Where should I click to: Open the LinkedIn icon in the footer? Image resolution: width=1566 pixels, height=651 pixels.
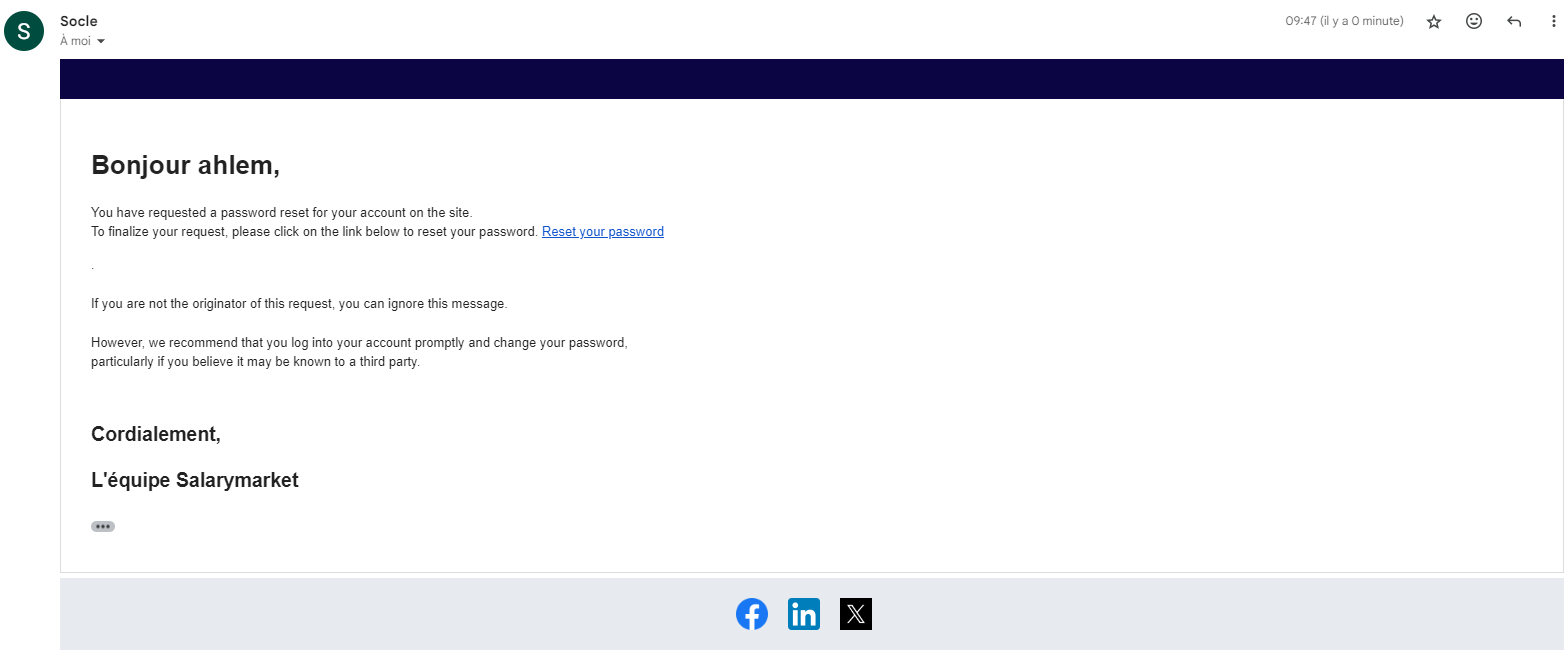803,614
